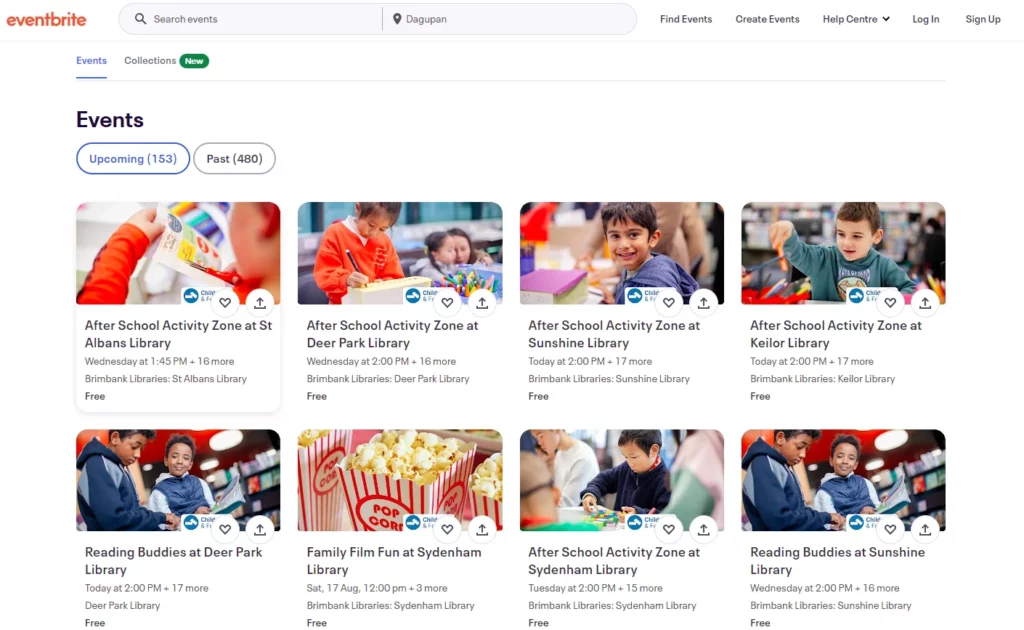The image size is (1024, 630).
Task: Share Reading Buddies at Sunshine Library
Action: coord(925,529)
